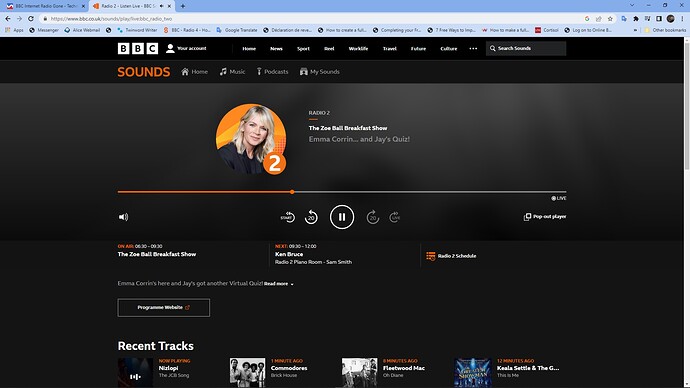Go to BBC Sport in top navigation
Image resolution: width=690 pixels, height=388 pixels.
303,49
